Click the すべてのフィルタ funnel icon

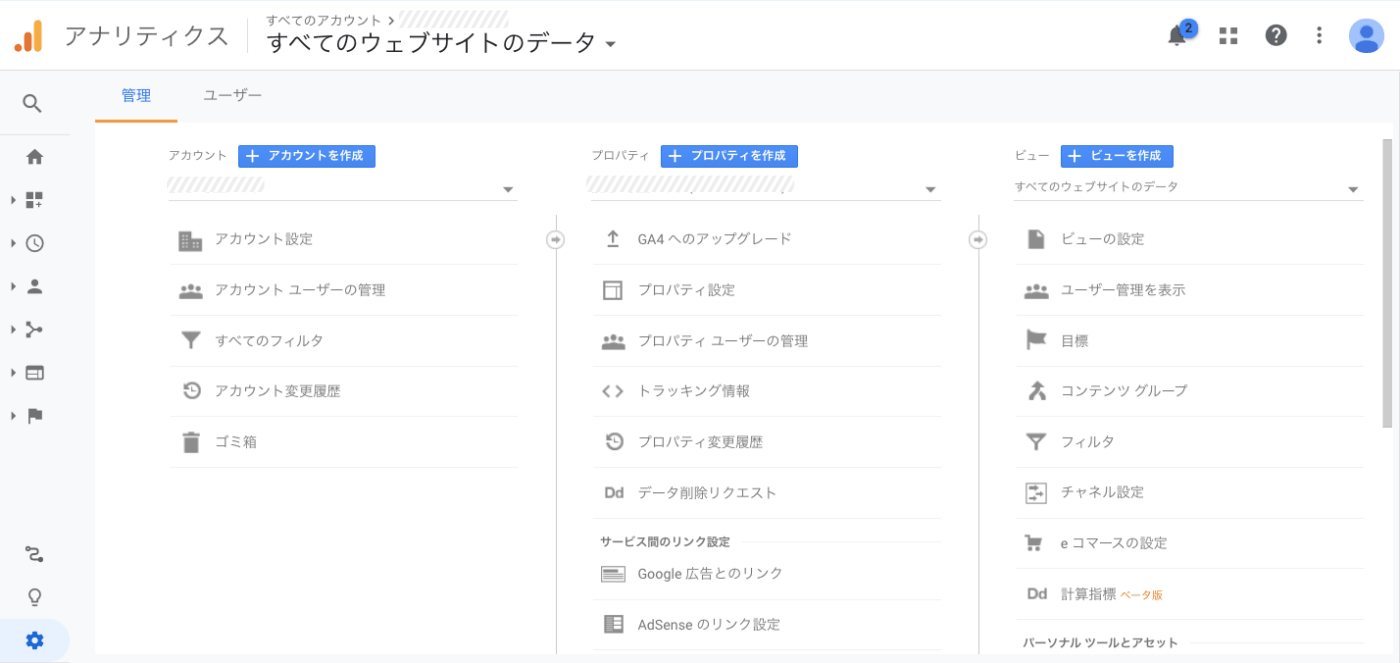[x=191, y=341]
